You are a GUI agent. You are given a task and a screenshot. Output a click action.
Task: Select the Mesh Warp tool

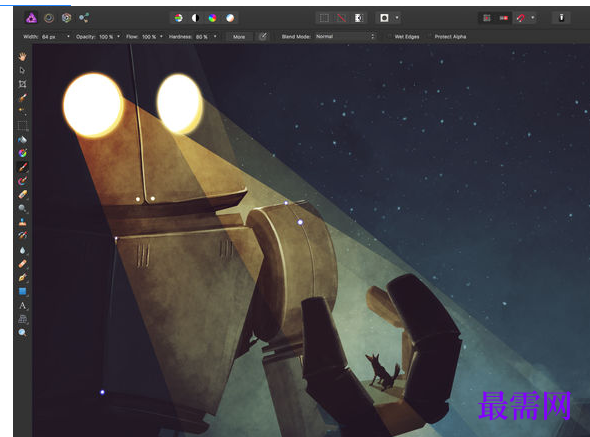point(22,319)
